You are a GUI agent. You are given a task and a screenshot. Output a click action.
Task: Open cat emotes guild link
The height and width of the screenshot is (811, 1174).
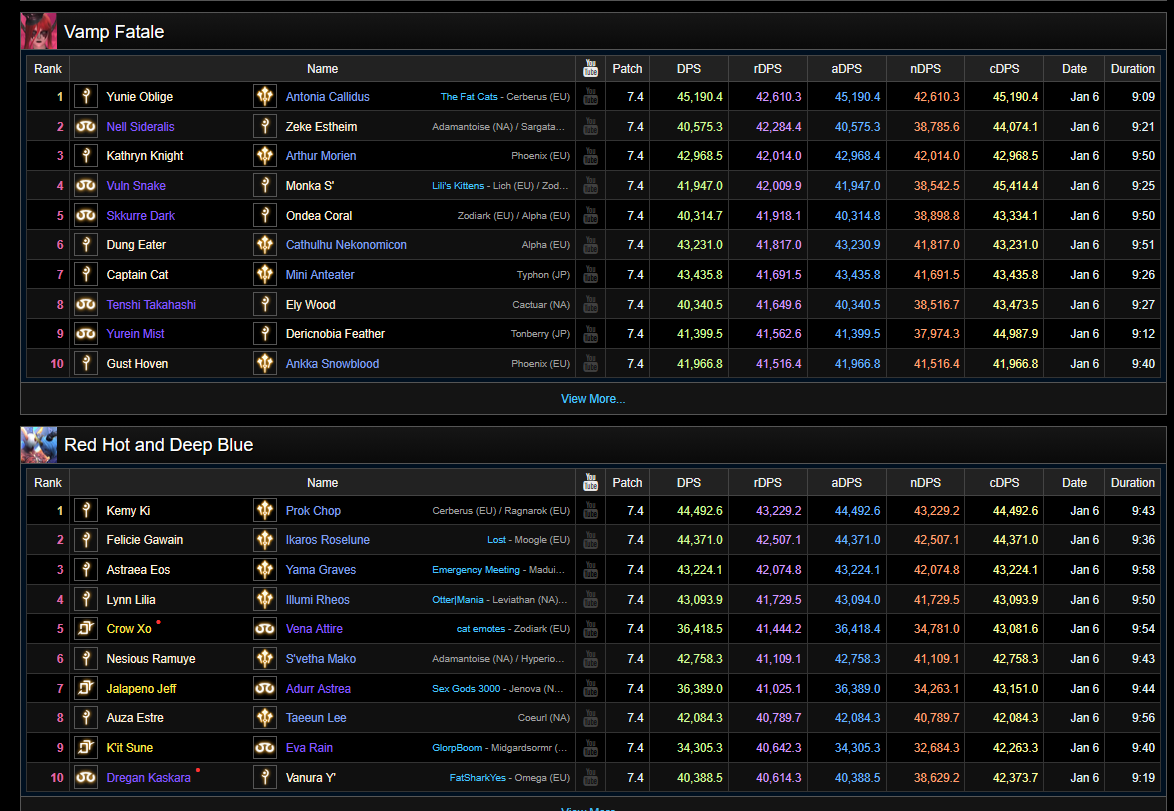(x=481, y=629)
